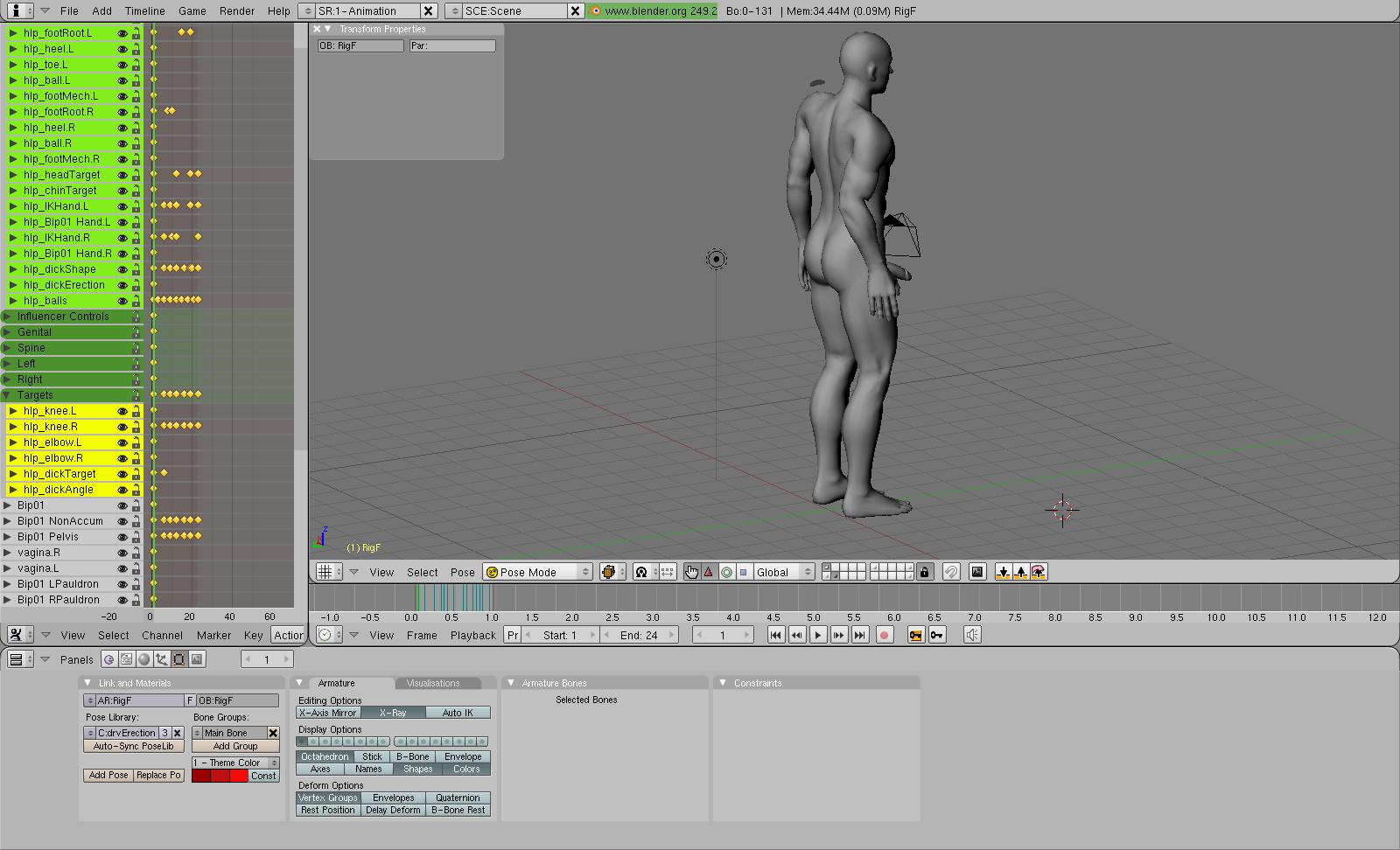Switch to the Visualisations tab
The image size is (1400, 850).
433,683
